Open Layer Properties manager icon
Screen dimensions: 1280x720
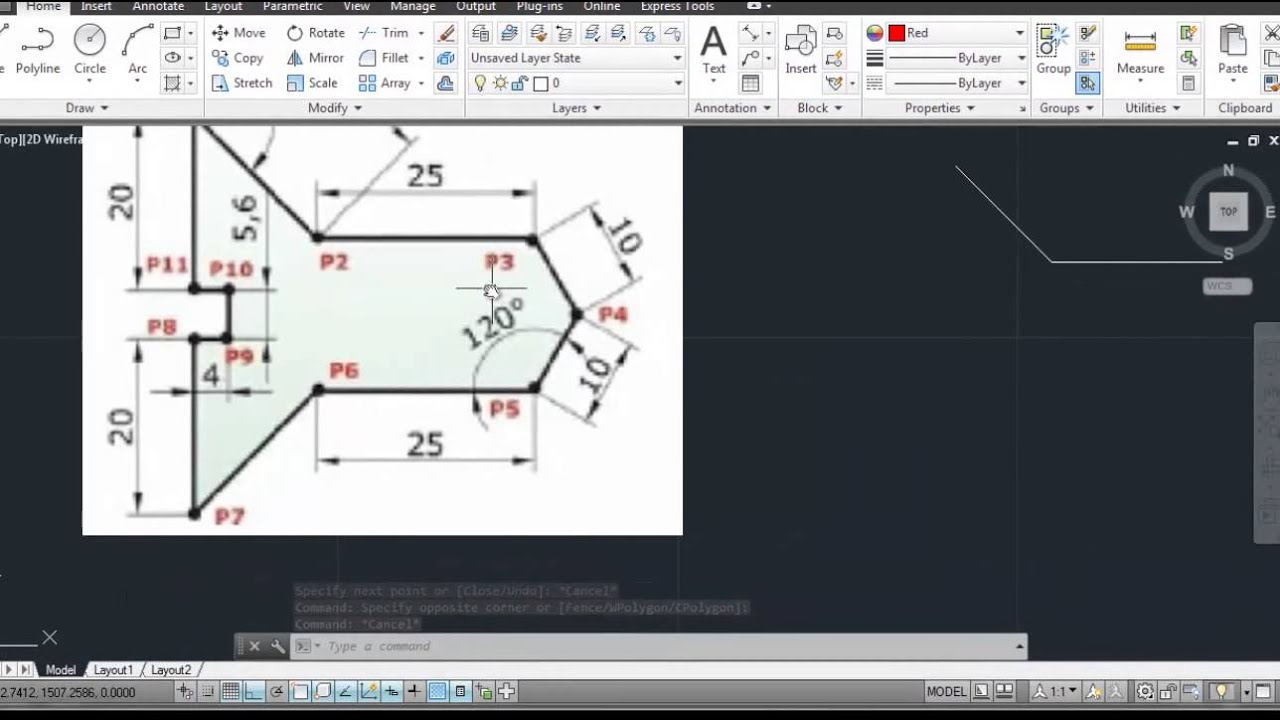click(x=480, y=33)
